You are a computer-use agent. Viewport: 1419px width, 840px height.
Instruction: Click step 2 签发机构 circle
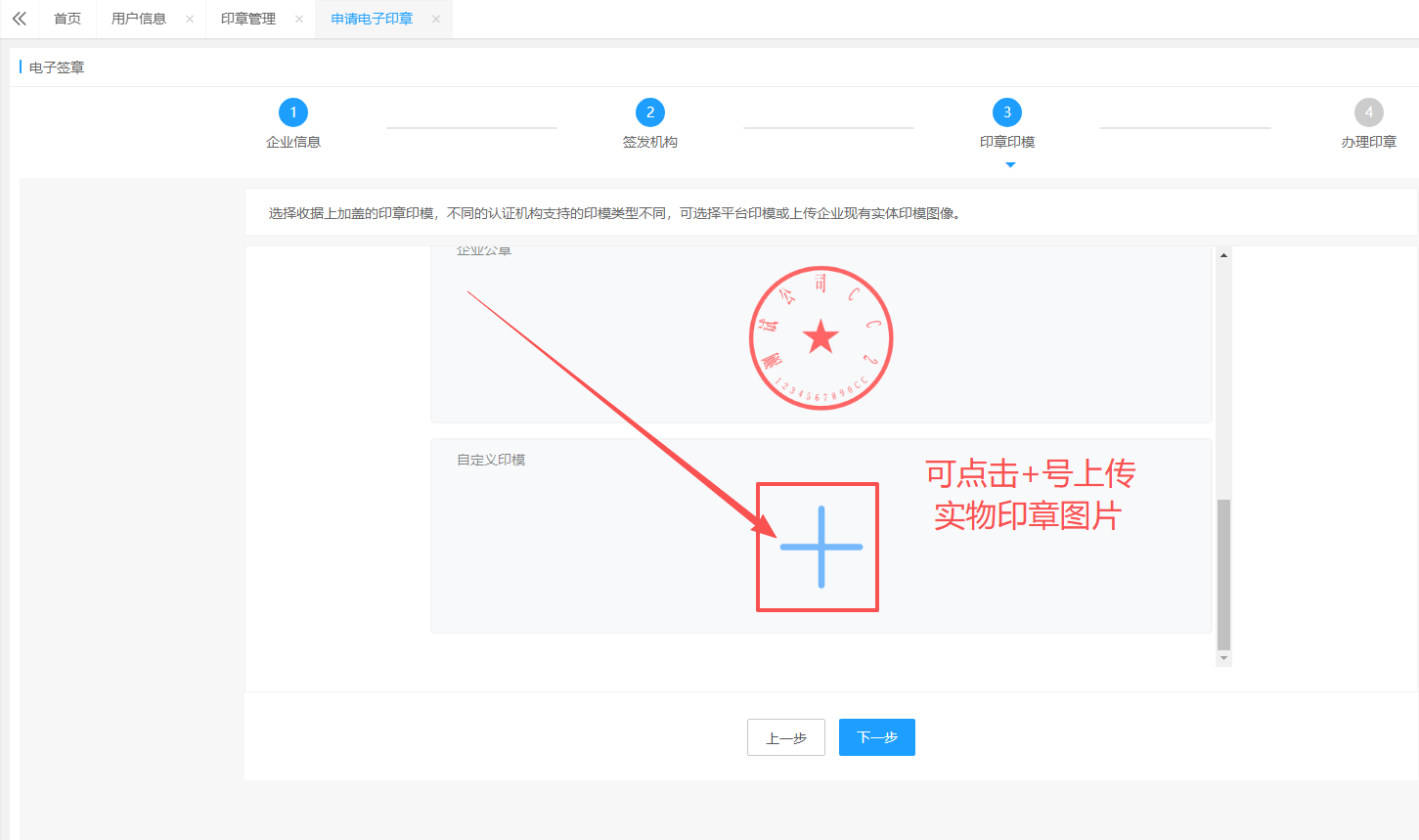[x=650, y=112]
